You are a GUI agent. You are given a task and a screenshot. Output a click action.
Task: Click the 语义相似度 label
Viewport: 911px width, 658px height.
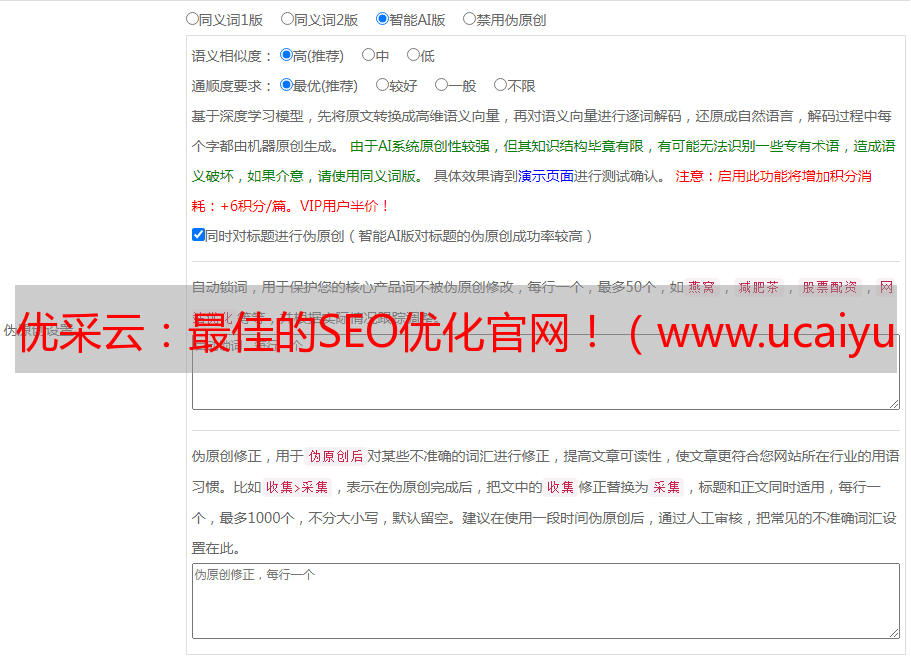[231, 56]
